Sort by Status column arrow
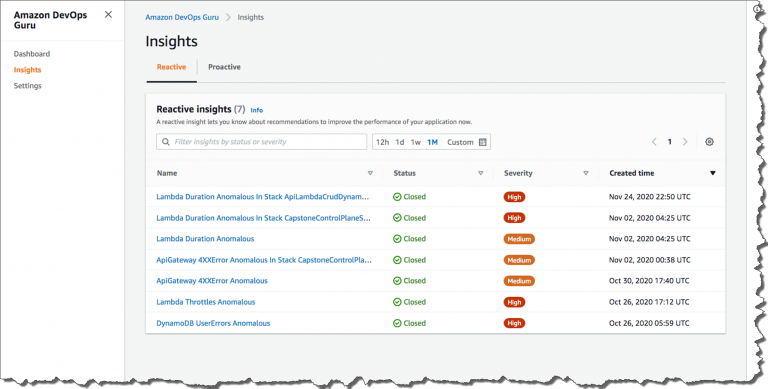This screenshot has width=768, height=389. (480, 173)
